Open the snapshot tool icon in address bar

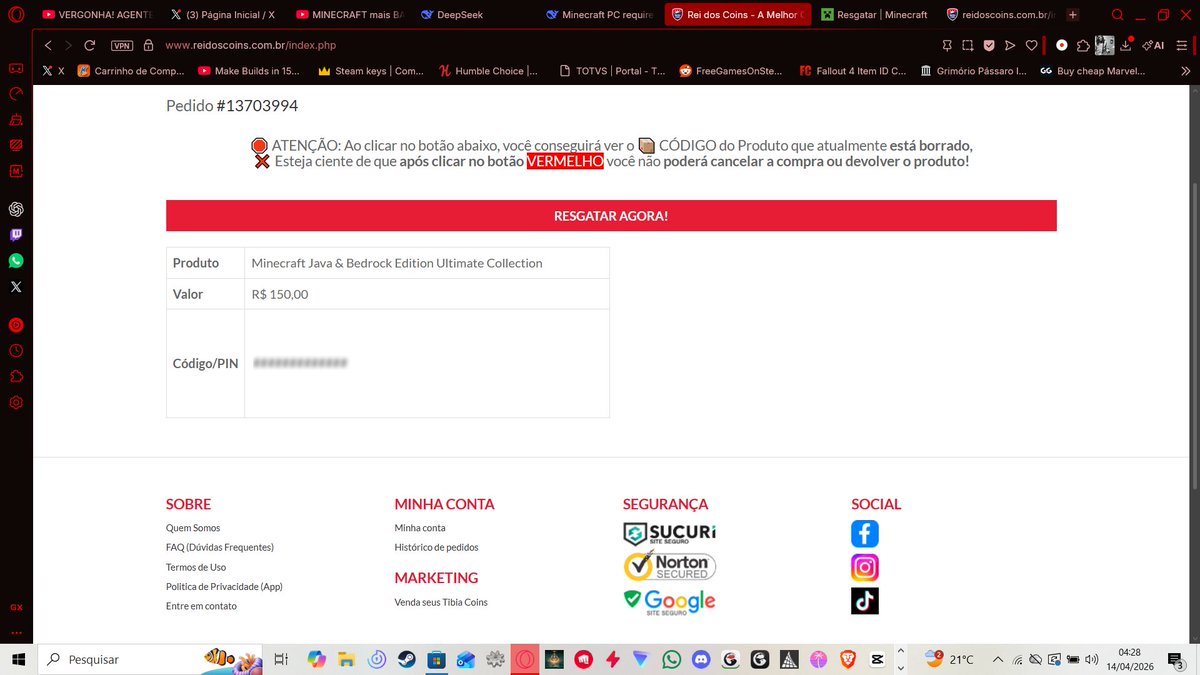point(968,45)
